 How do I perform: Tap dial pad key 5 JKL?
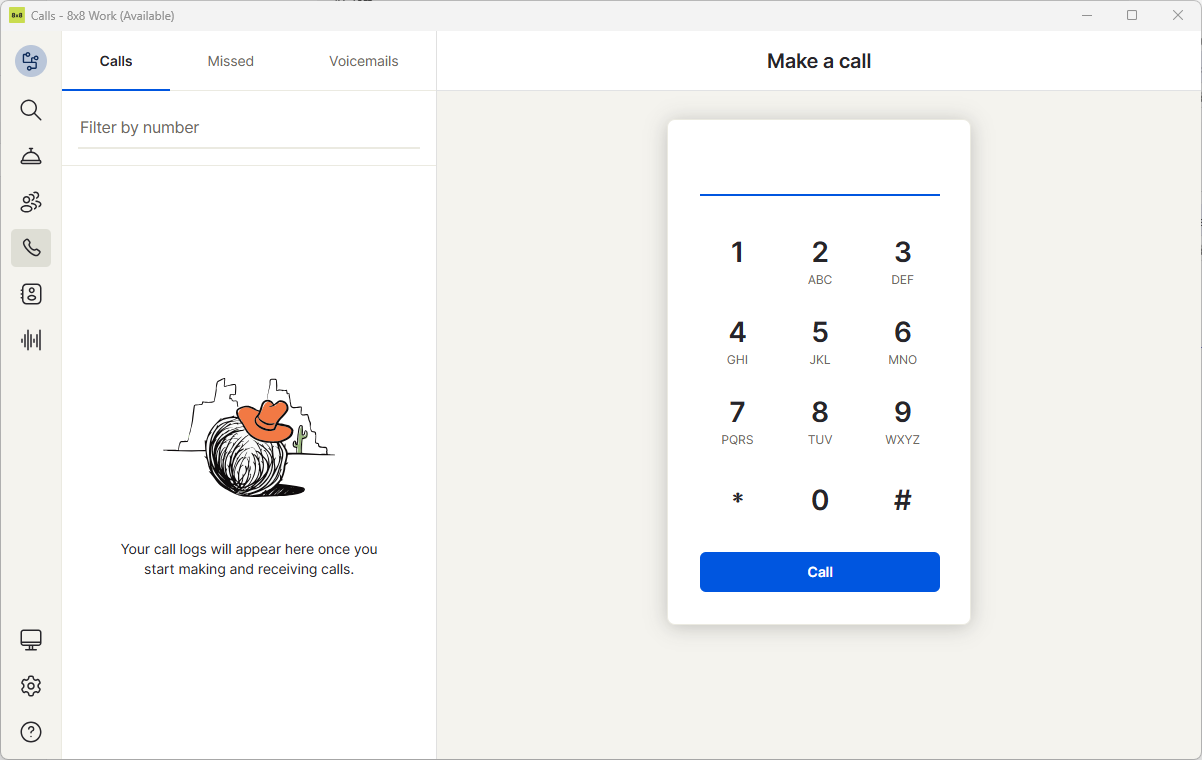pos(820,342)
